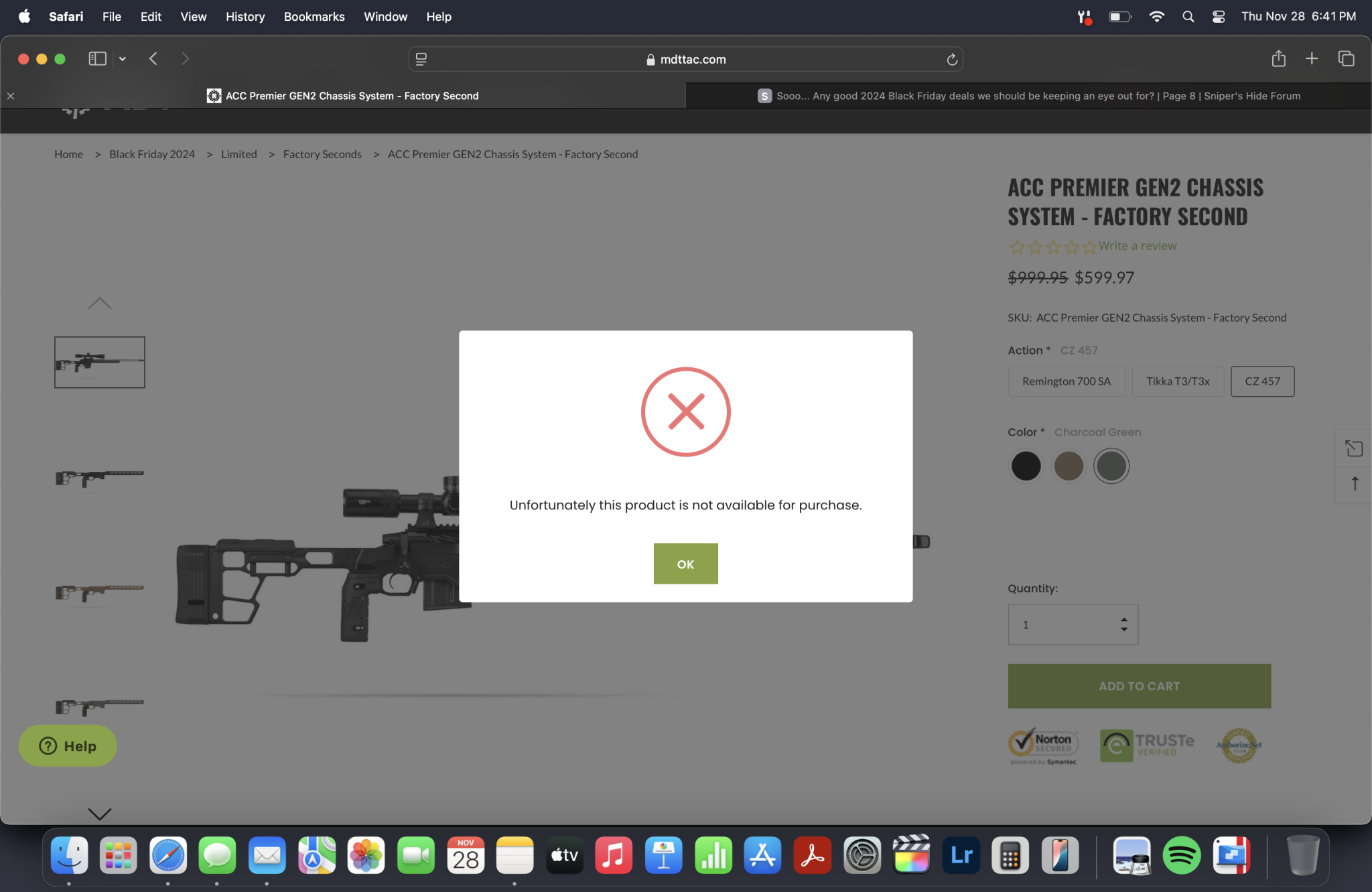Open Lightroom from the dock
This screenshot has height=892, width=1372.
click(961, 855)
